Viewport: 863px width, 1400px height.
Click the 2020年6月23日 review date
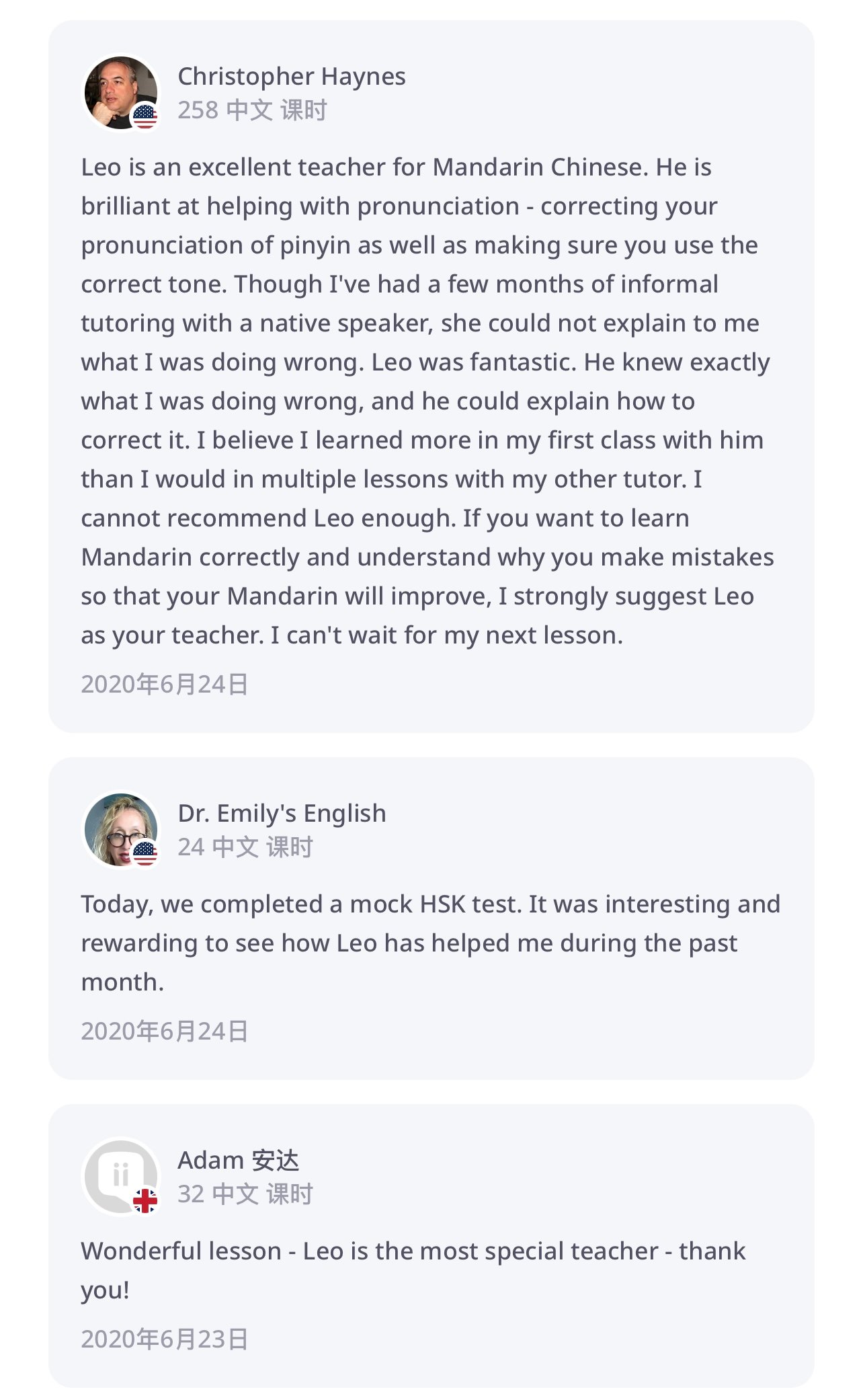click(x=165, y=1339)
